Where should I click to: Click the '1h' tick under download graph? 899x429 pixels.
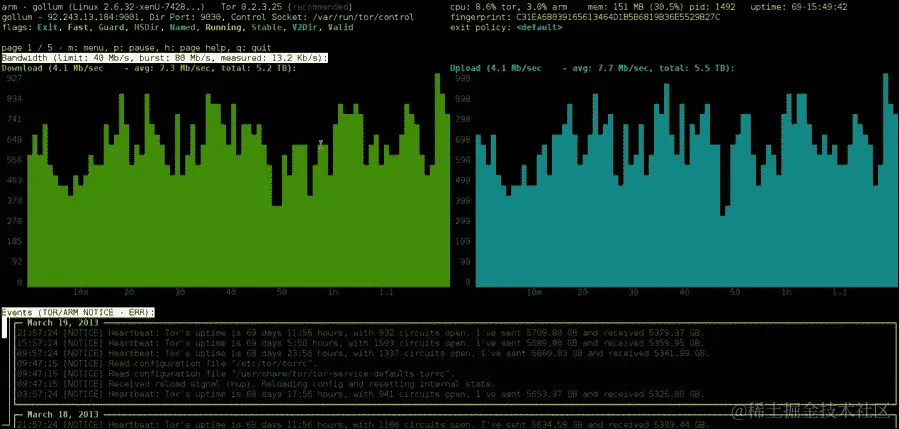333,292
